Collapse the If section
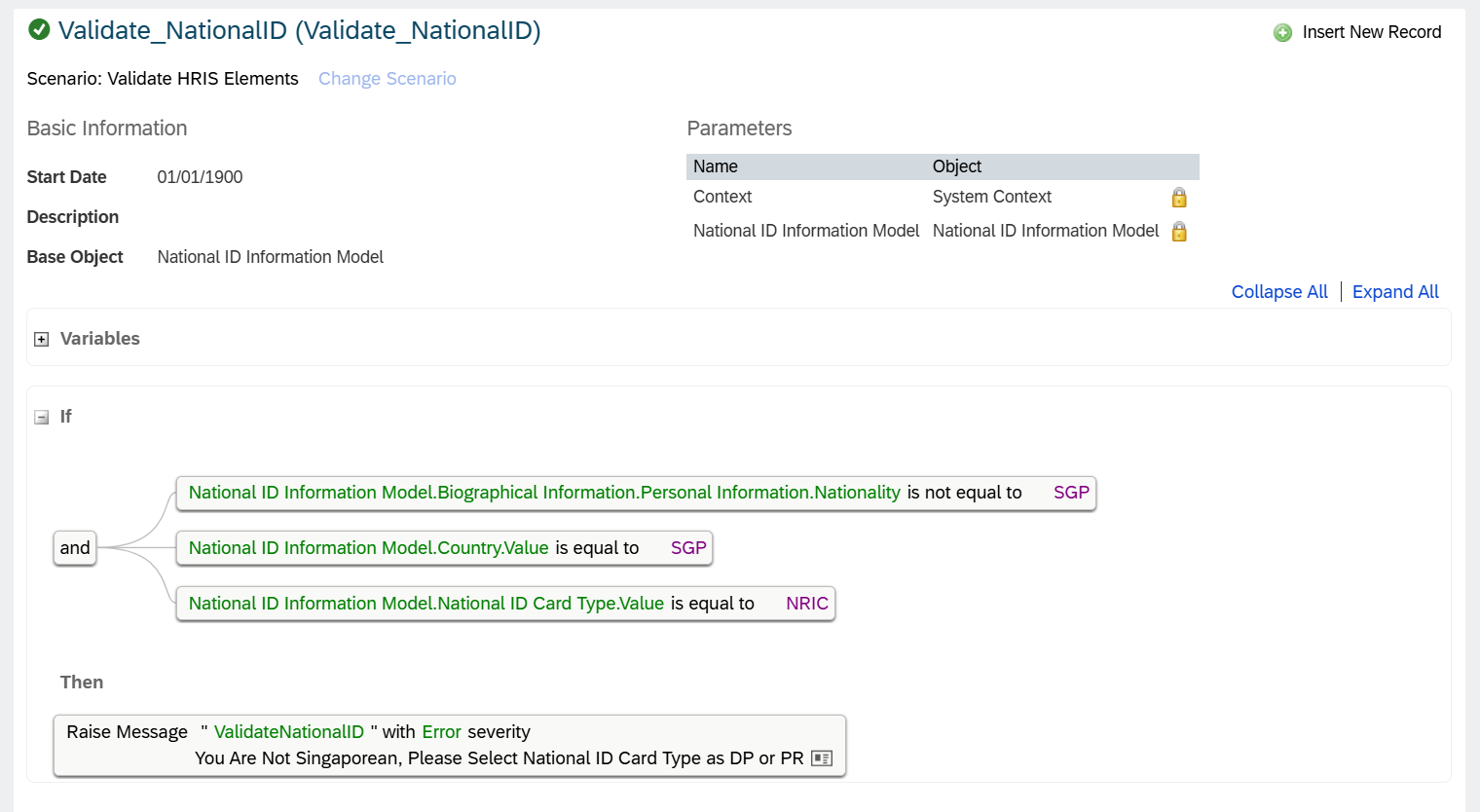The image size is (1480, 812). [41, 418]
